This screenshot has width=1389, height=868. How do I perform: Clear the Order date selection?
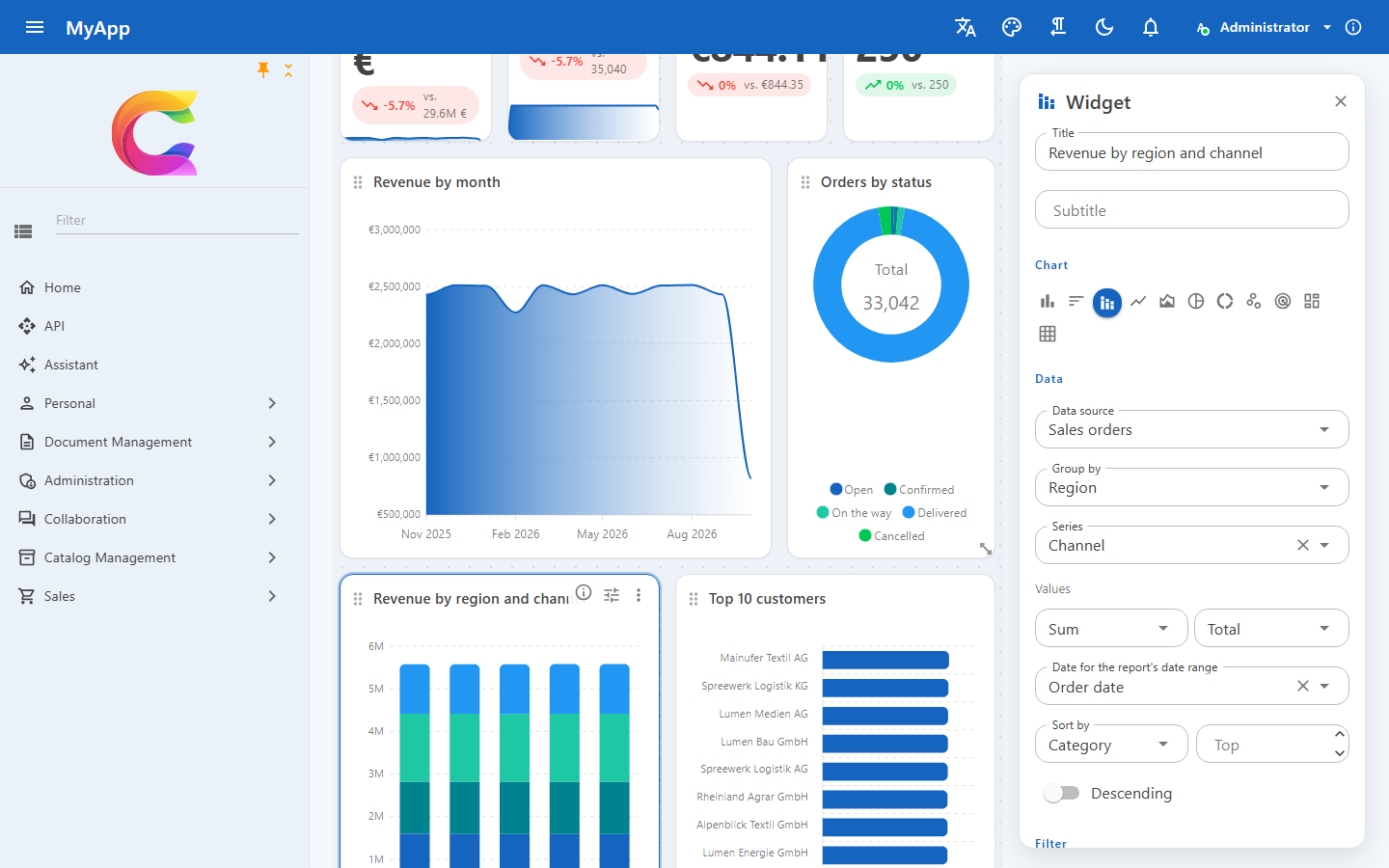pyautogui.click(x=1303, y=686)
